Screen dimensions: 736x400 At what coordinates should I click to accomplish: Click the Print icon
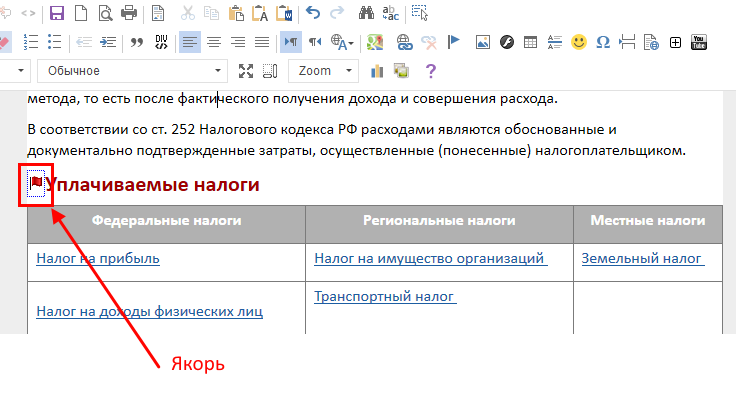pos(129,13)
